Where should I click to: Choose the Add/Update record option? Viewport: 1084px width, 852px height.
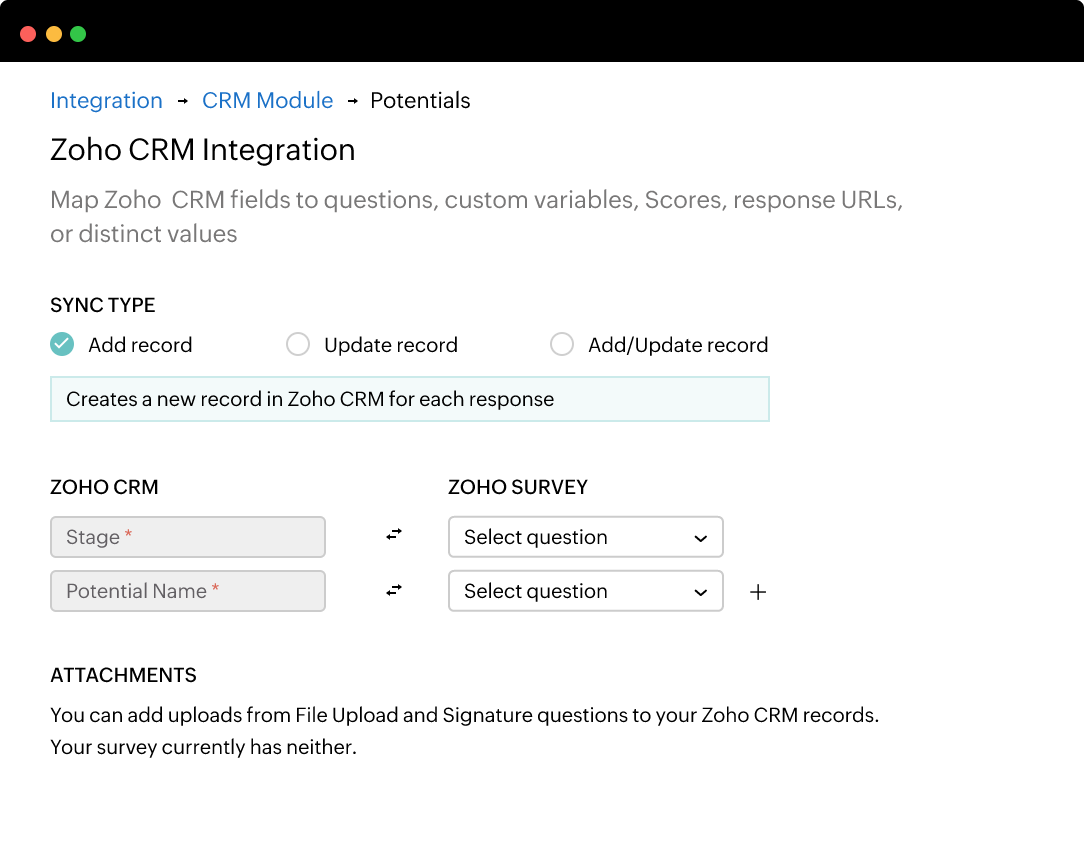click(x=562, y=344)
